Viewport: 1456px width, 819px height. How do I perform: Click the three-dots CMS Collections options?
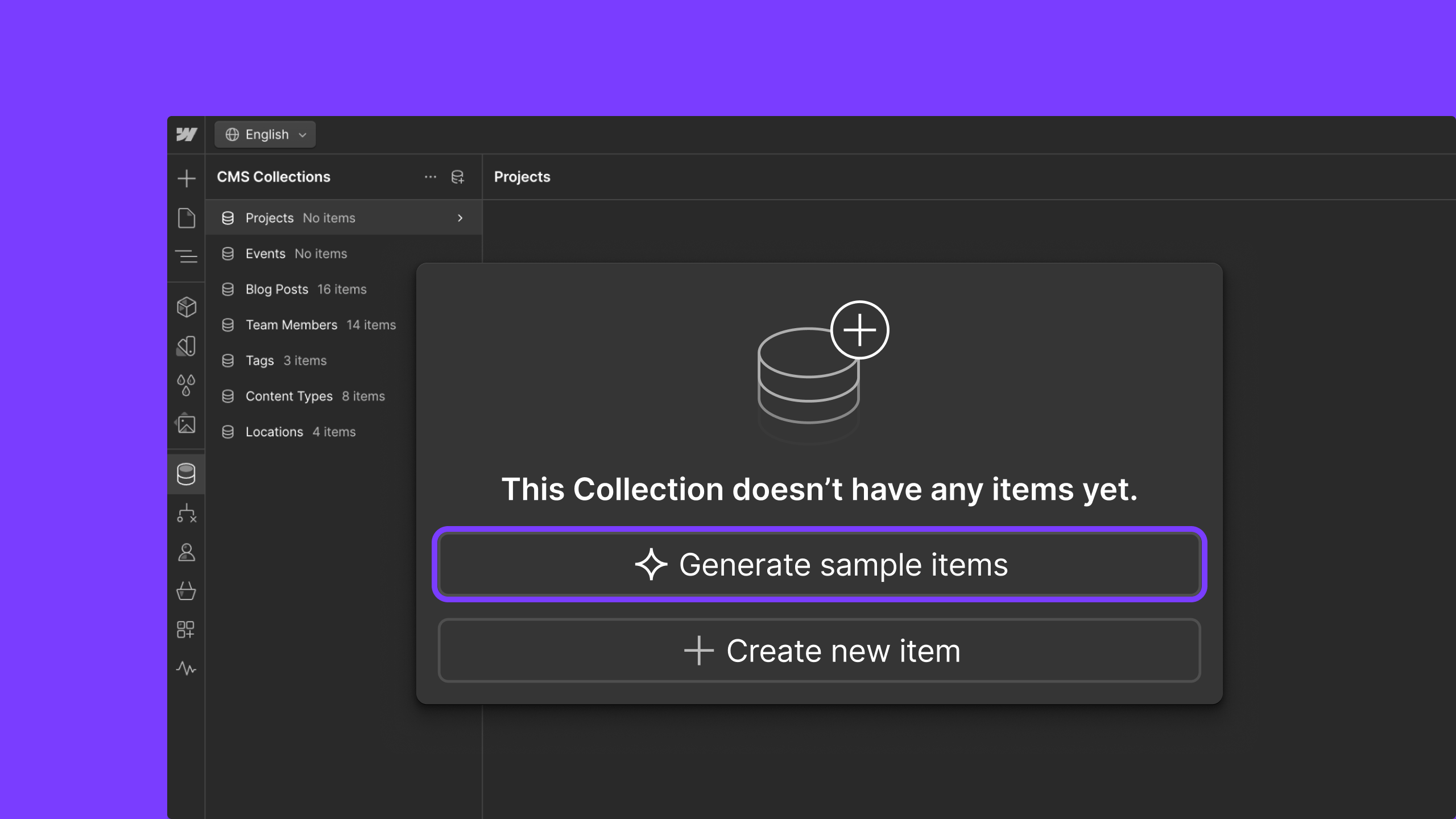431,177
